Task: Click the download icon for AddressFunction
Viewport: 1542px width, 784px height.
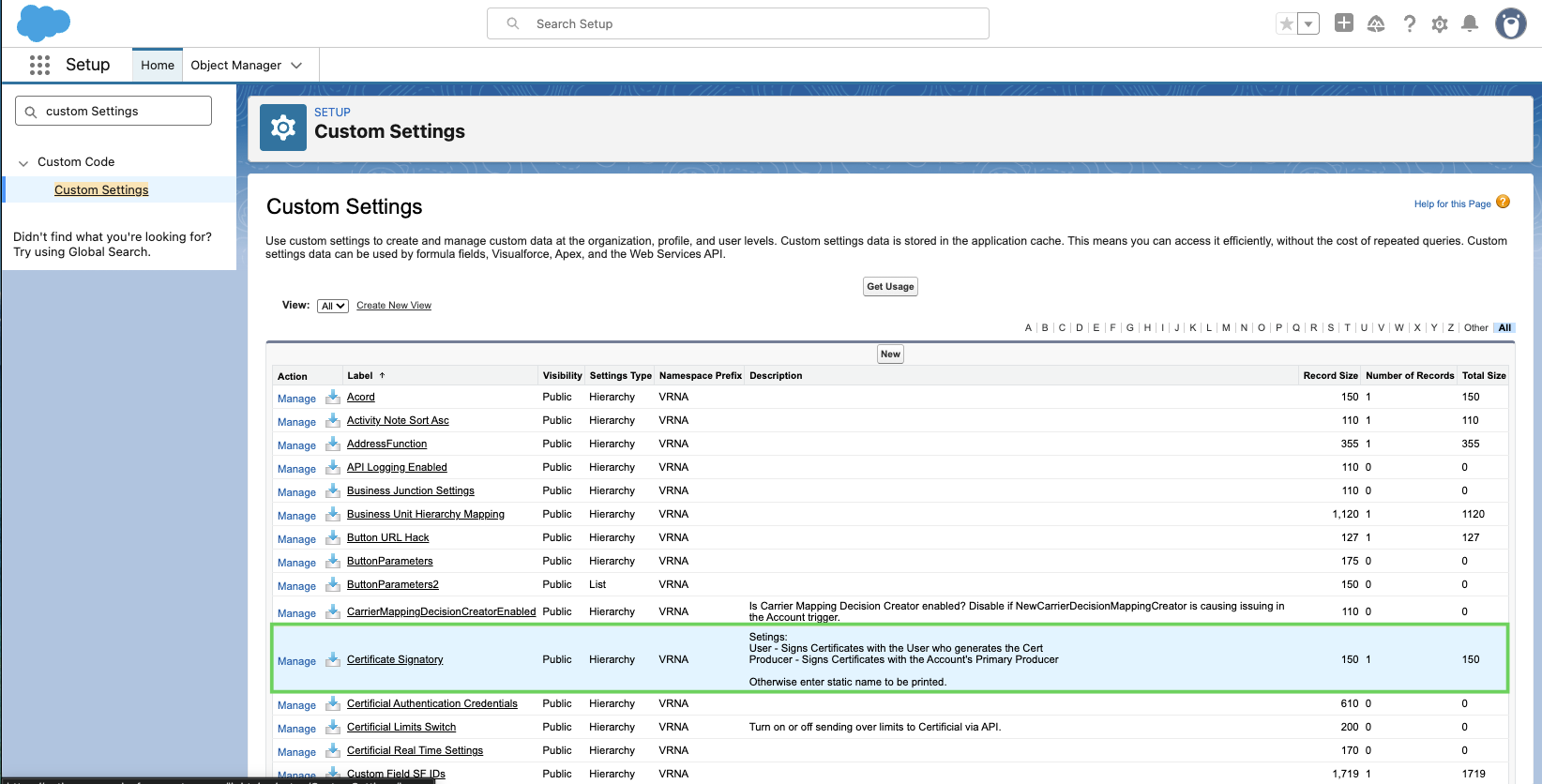Action: [333, 444]
